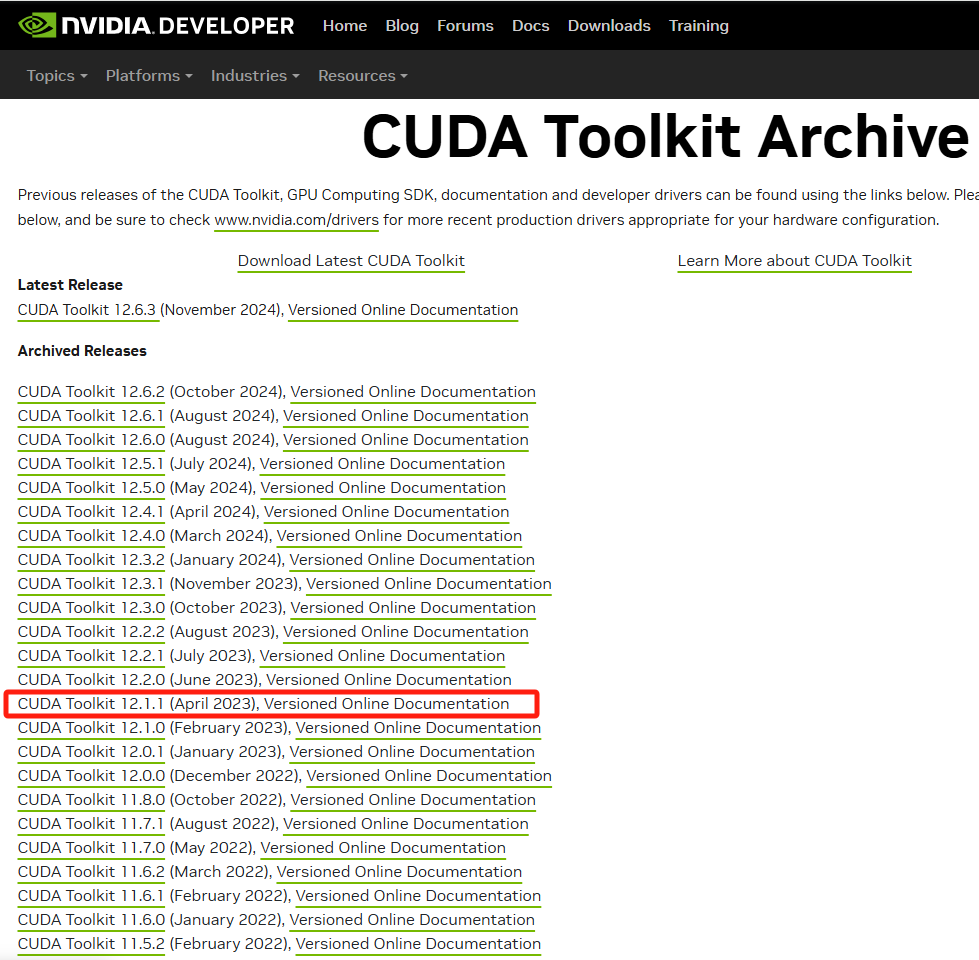Click Learn More about CUDA Toolkit

click(795, 261)
